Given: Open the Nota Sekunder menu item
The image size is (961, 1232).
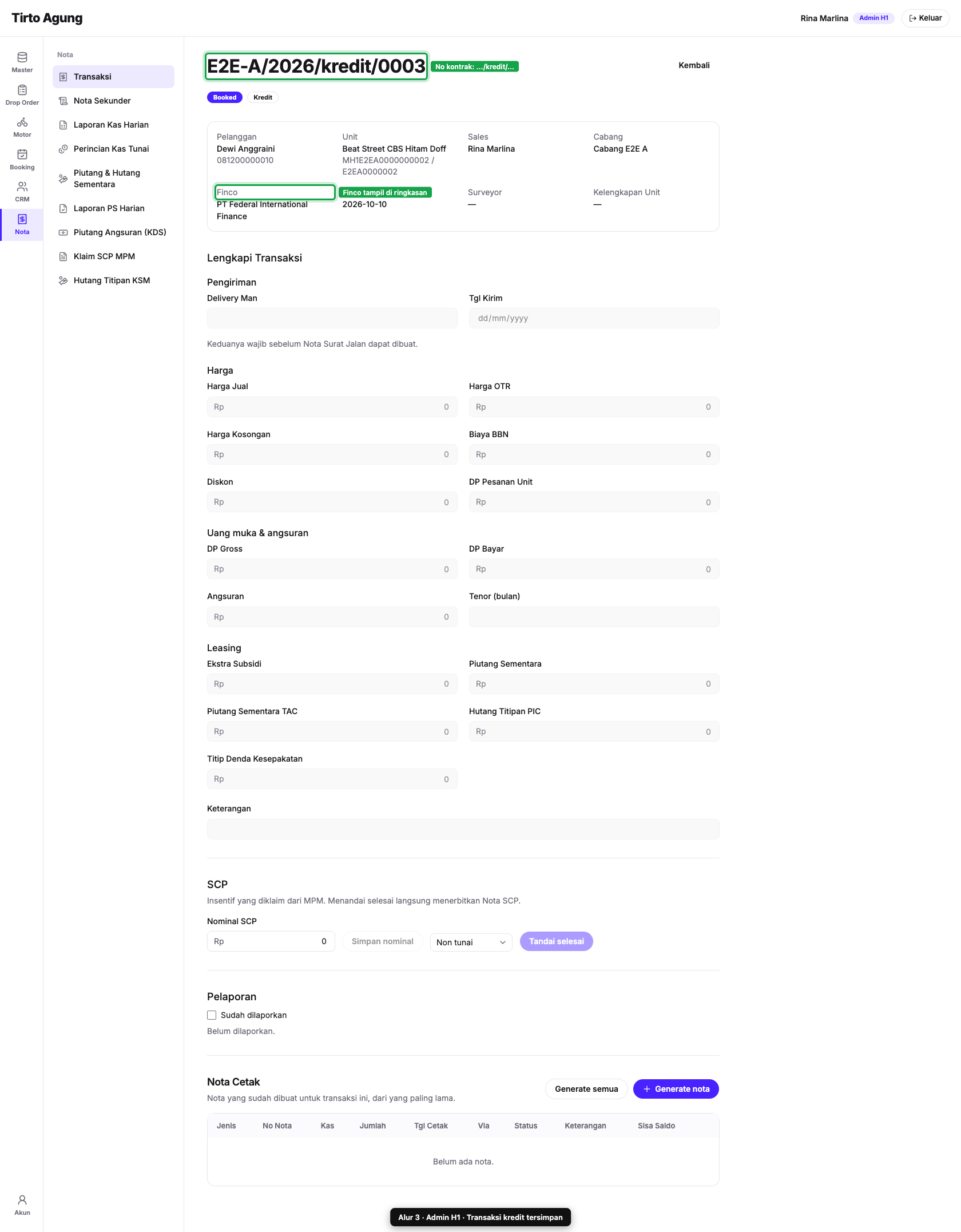Looking at the screenshot, I should click(x=113, y=101).
